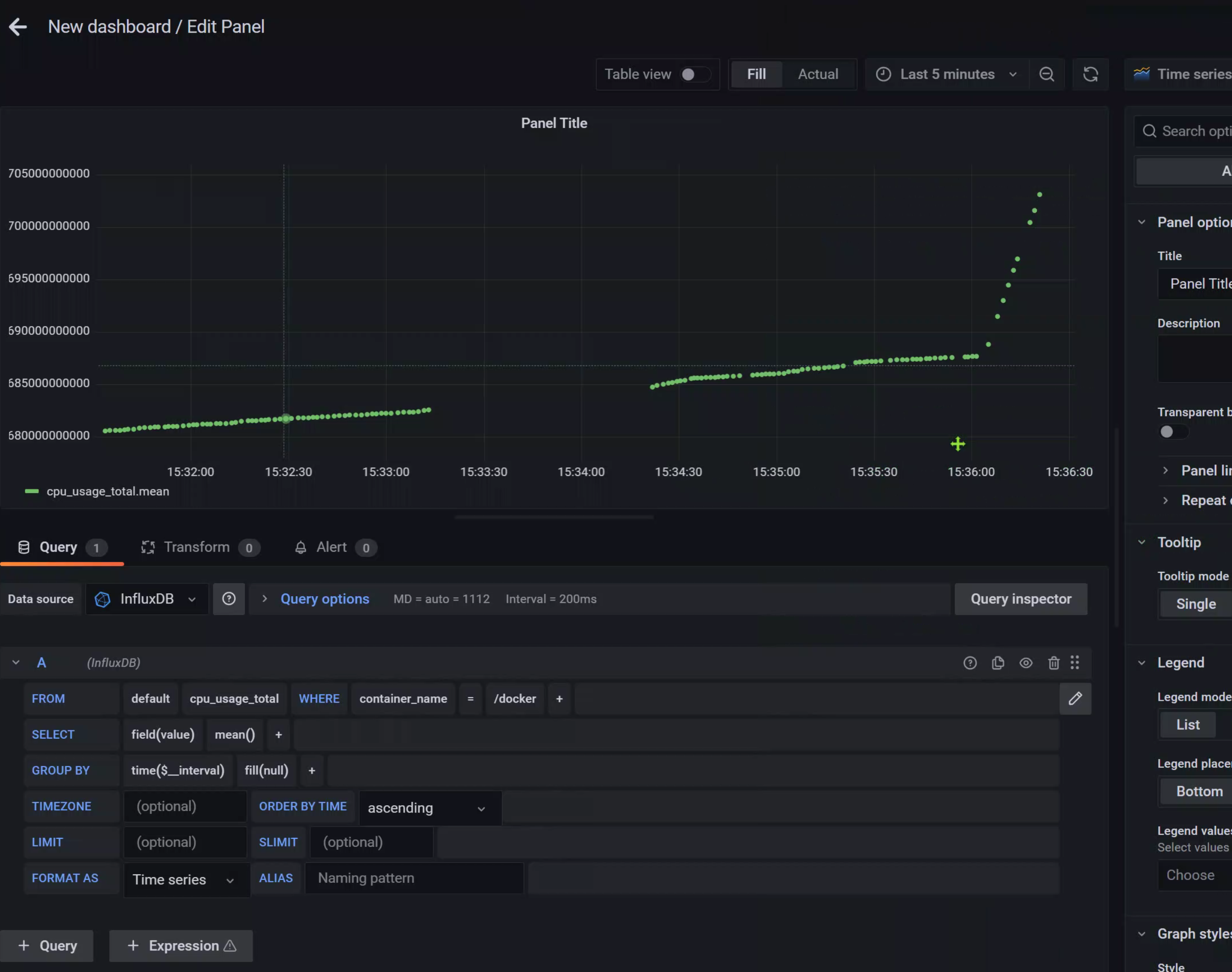Open the InfluxDB data source dropdown
The image size is (1232, 972).
pyautogui.click(x=147, y=599)
